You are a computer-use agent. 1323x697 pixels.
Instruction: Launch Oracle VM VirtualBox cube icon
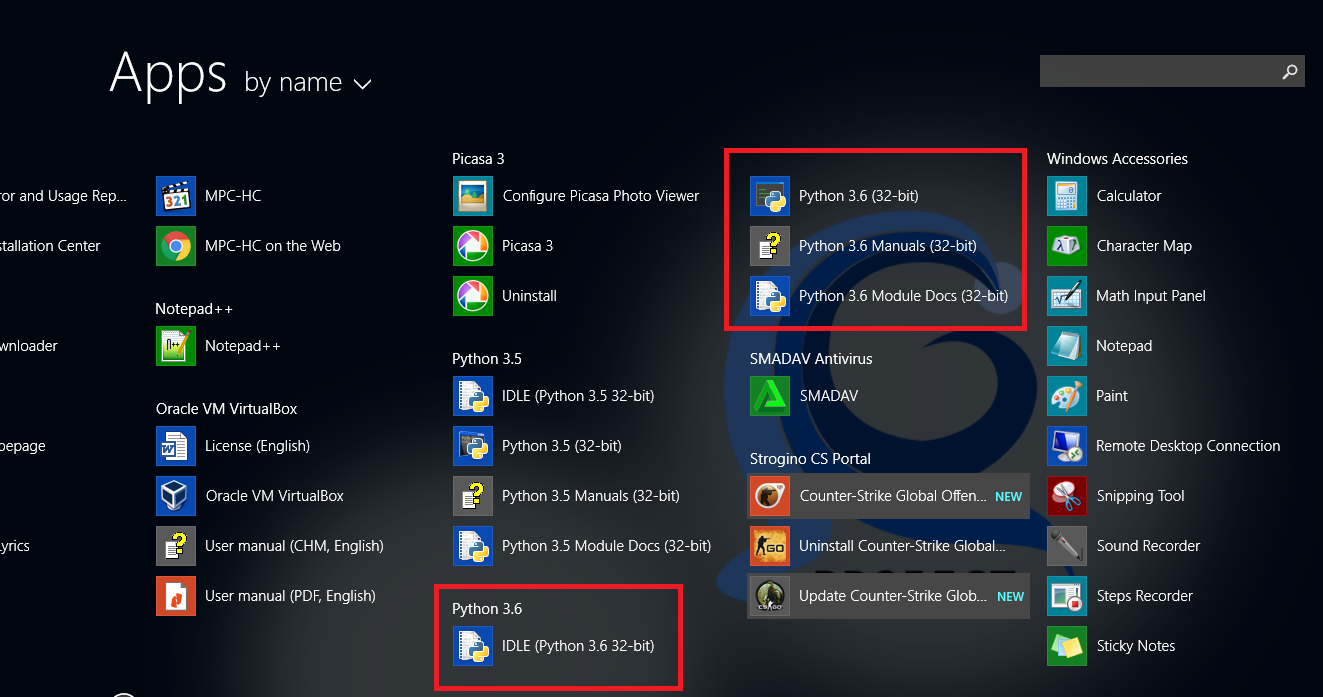[x=176, y=496]
